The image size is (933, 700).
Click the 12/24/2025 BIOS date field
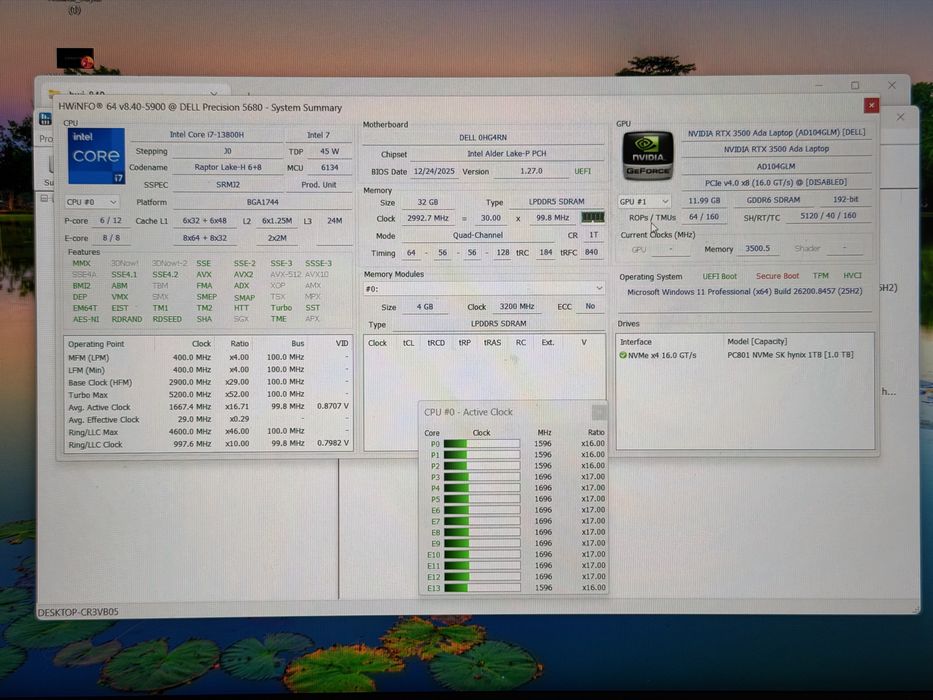pos(434,171)
